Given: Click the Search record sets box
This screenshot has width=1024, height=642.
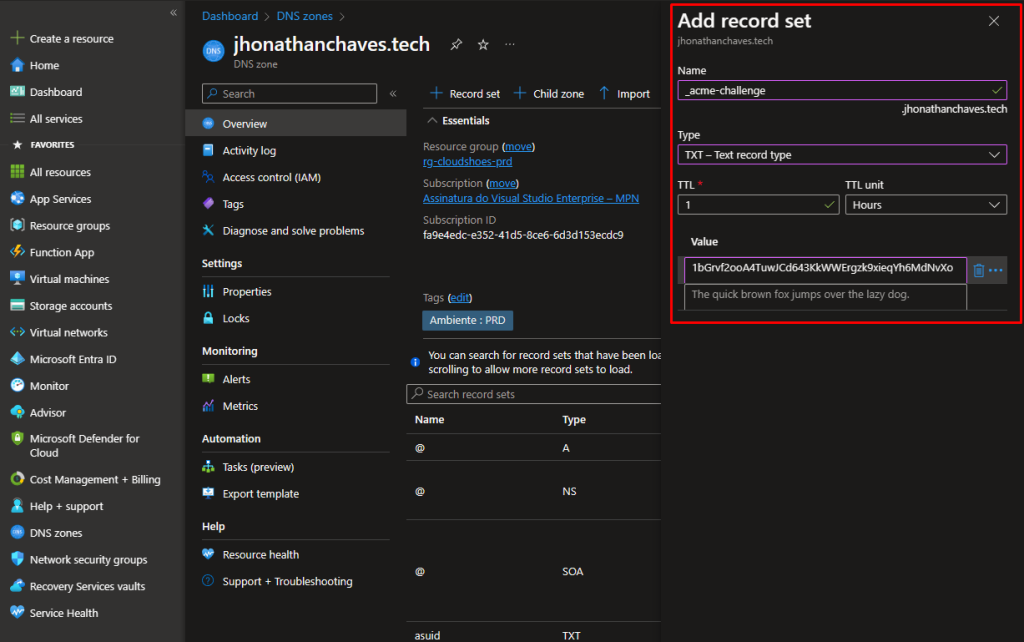Looking at the screenshot, I should [534, 394].
